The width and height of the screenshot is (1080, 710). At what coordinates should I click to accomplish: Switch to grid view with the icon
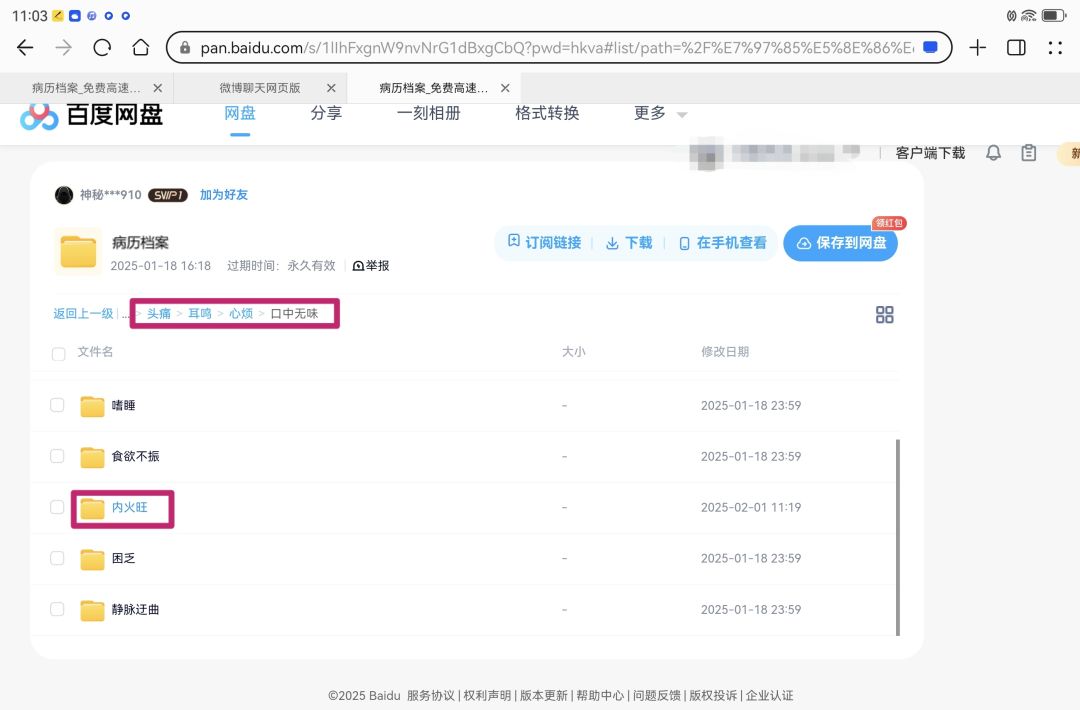click(884, 315)
